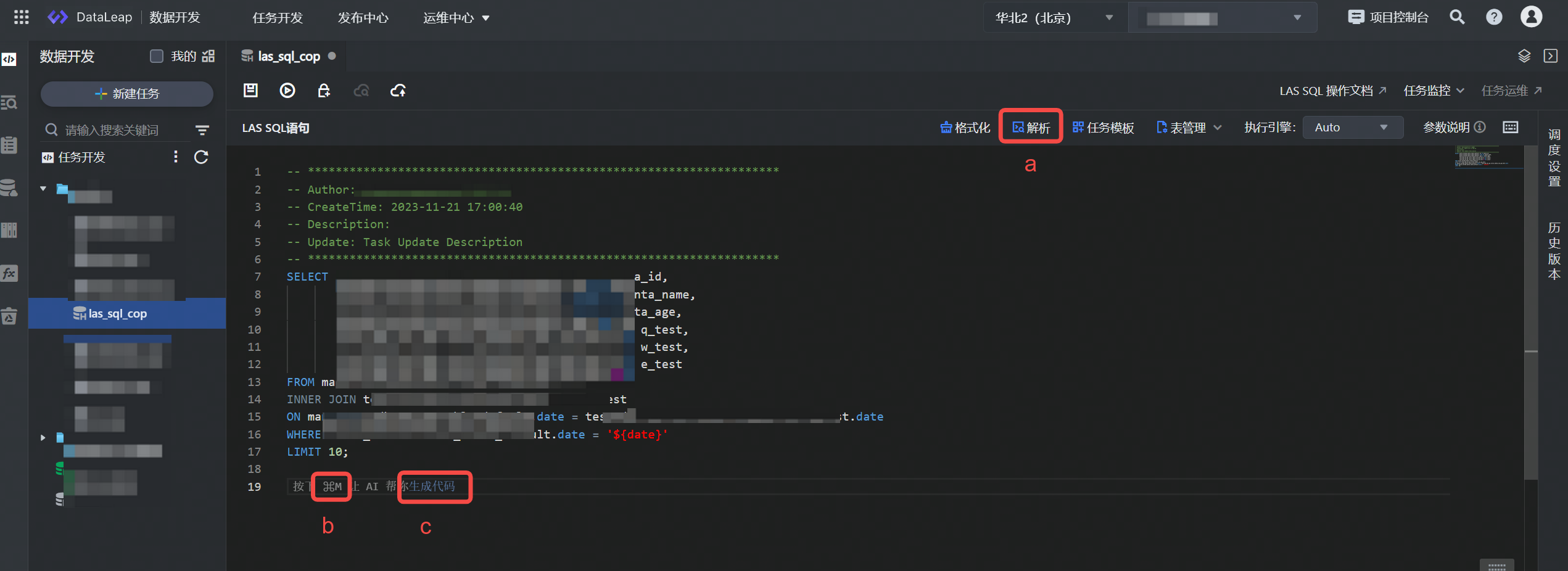This screenshot has height=571, width=1568.
Task: Run the SQL with the play icon
Action: (x=287, y=91)
